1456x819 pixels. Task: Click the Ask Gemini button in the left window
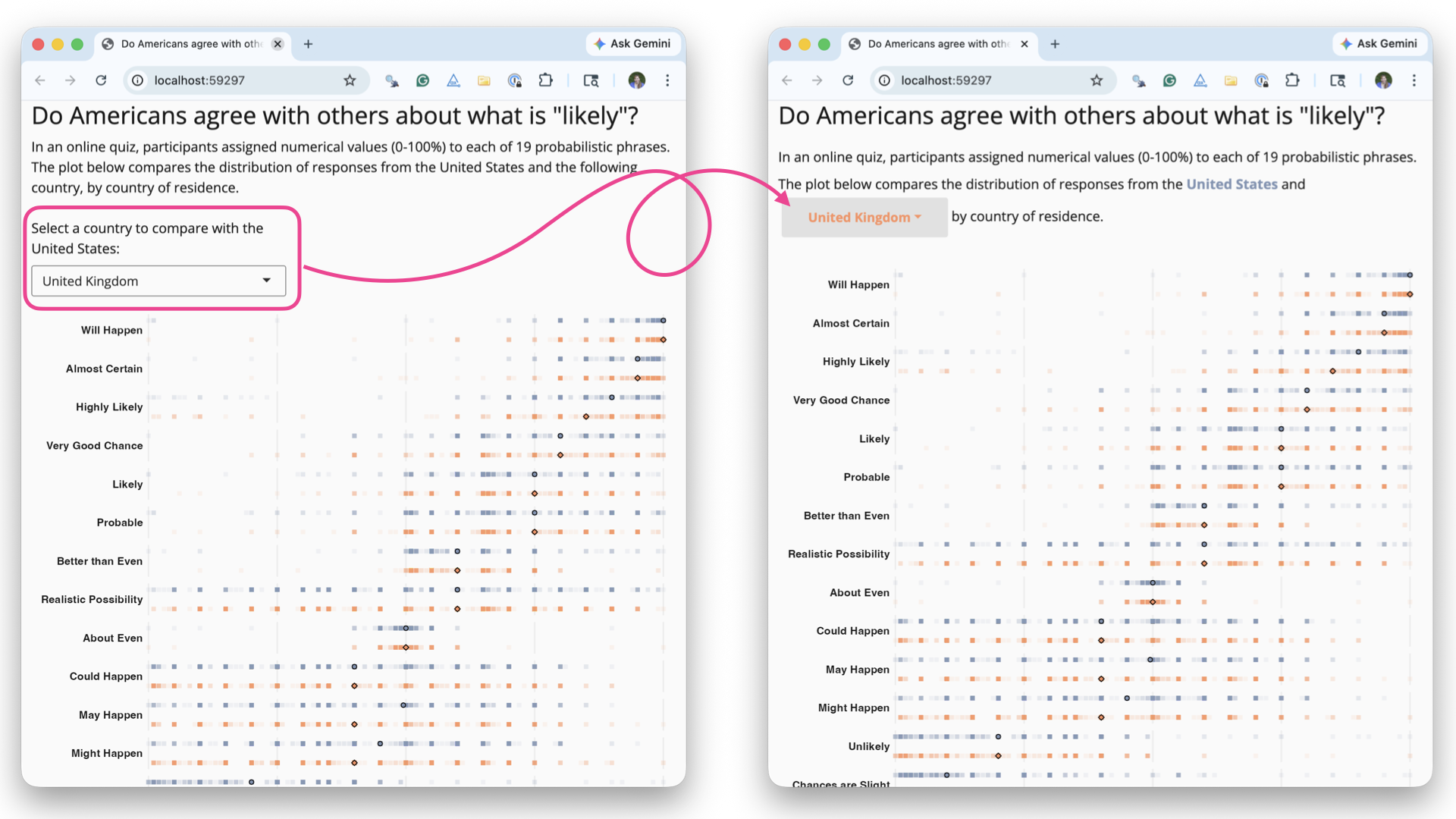point(632,44)
